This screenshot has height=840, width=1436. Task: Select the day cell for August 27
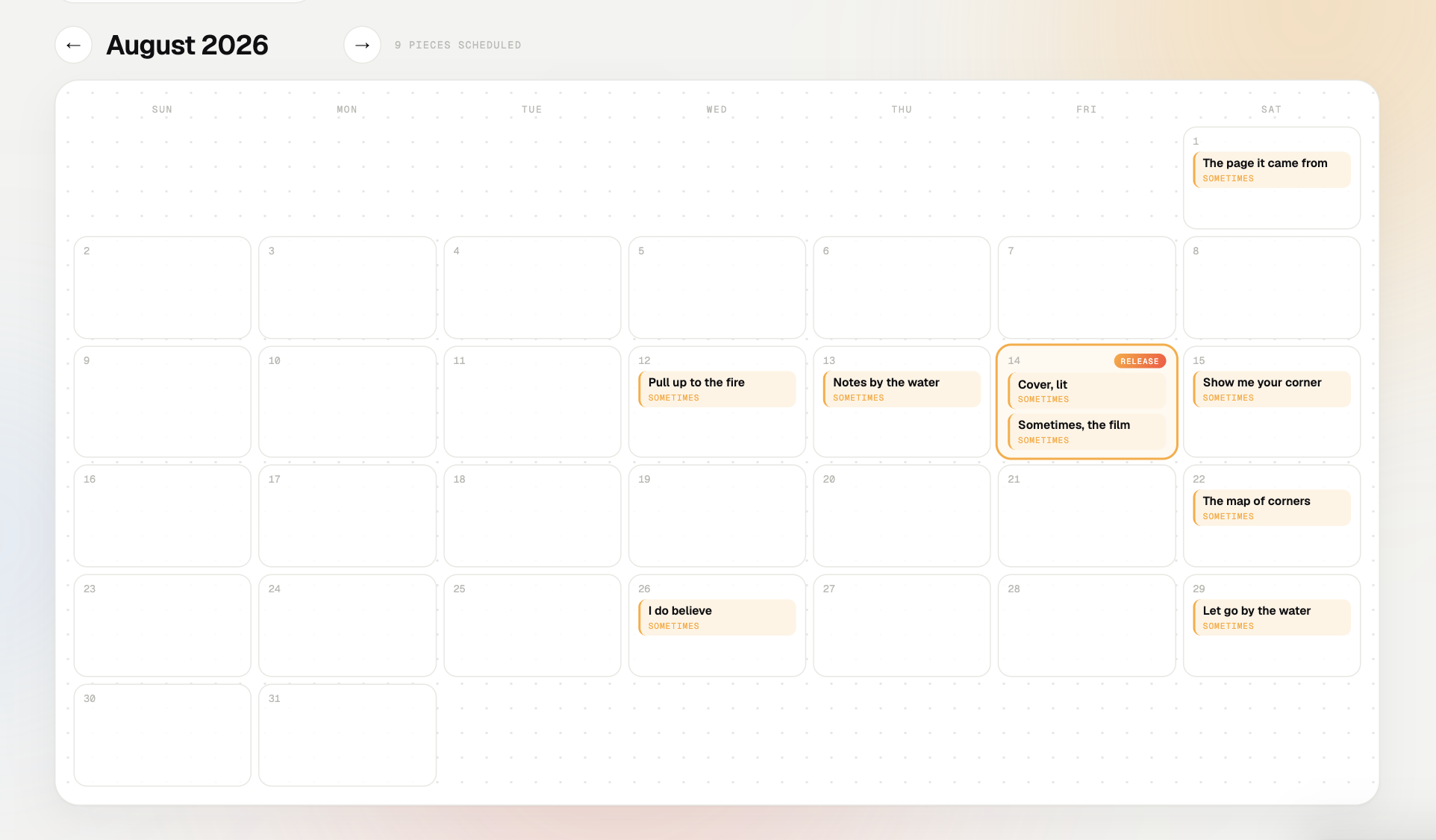coord(902,626)
